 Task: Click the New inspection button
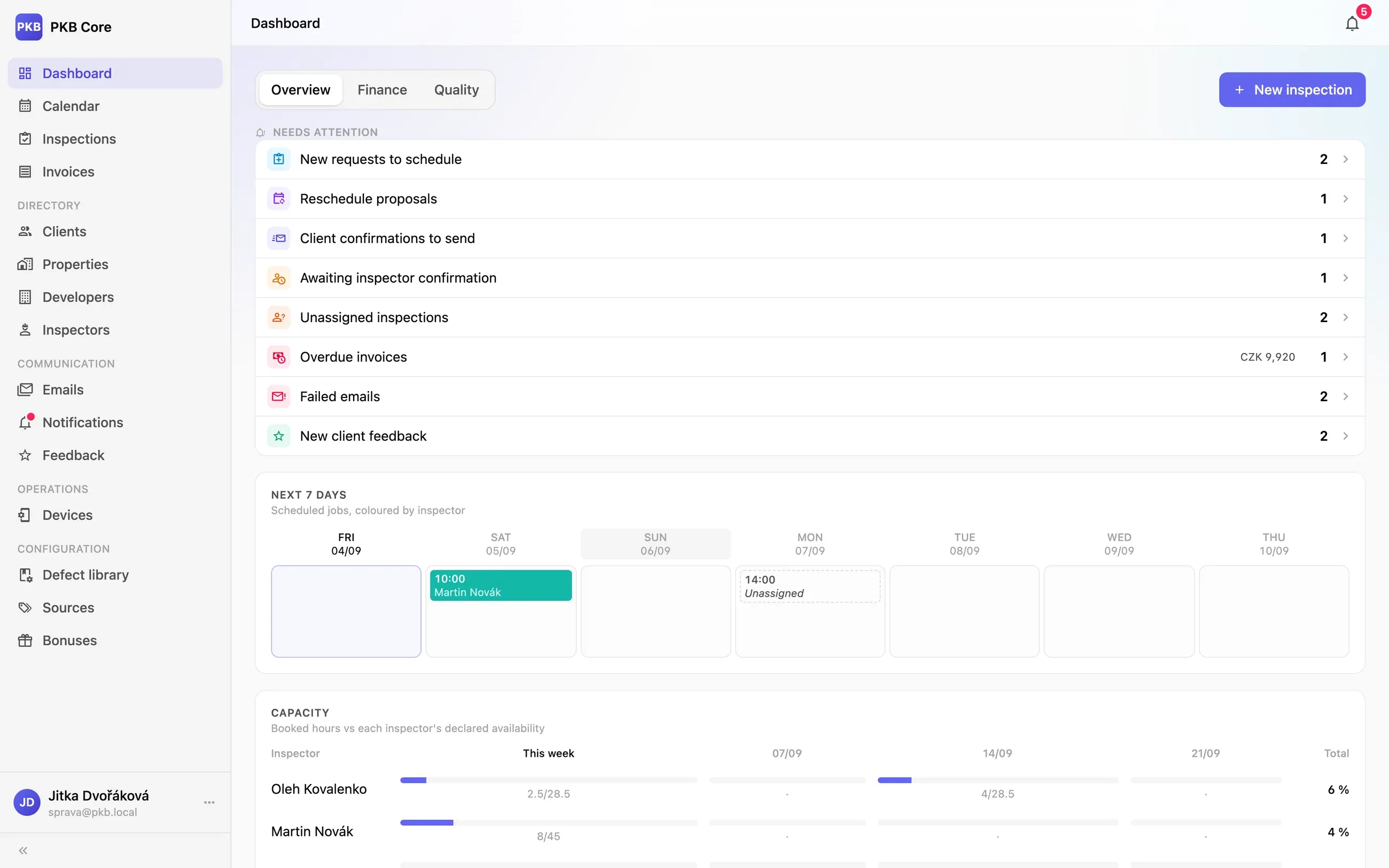(1292, 90)
